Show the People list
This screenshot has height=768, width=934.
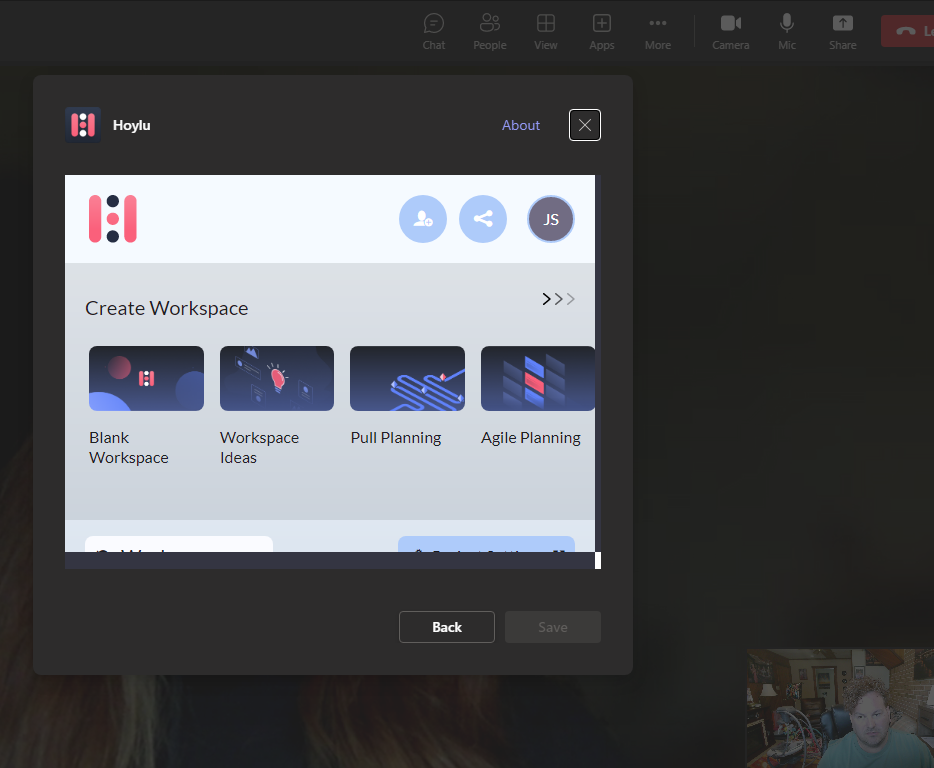(490, 32)
